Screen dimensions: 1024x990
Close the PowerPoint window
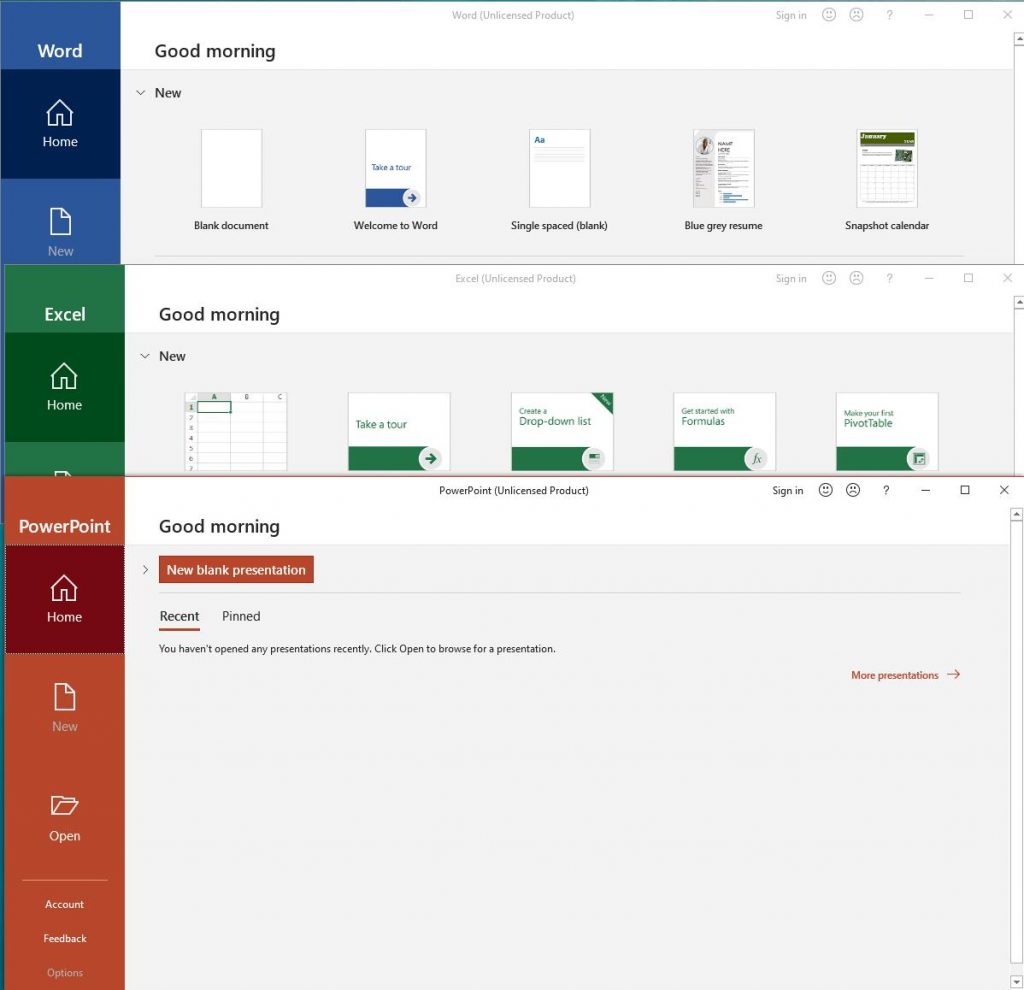pos(1004,490)
